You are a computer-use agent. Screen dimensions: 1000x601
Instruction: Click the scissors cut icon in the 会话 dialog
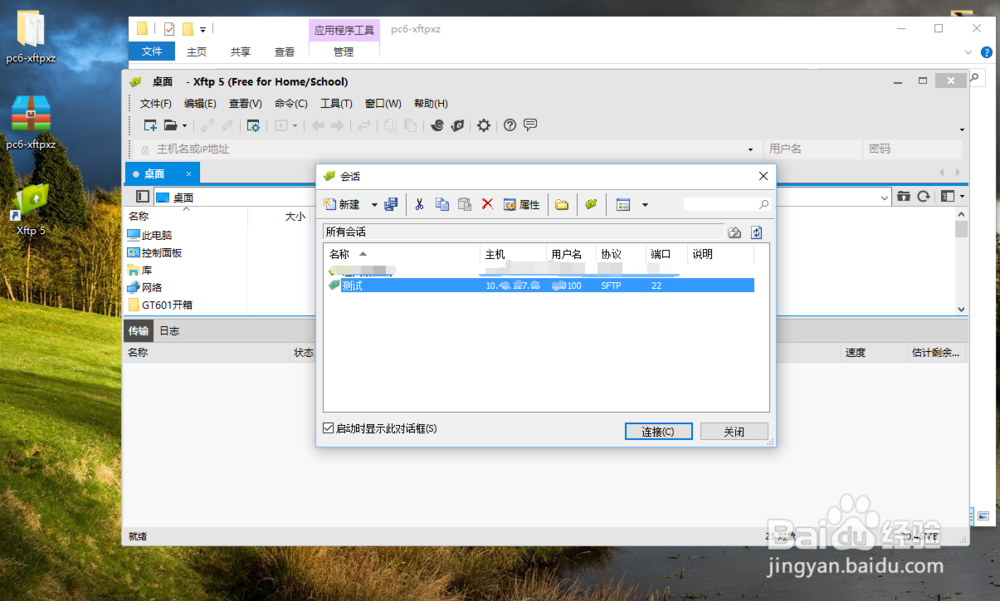tap(419, 204)
